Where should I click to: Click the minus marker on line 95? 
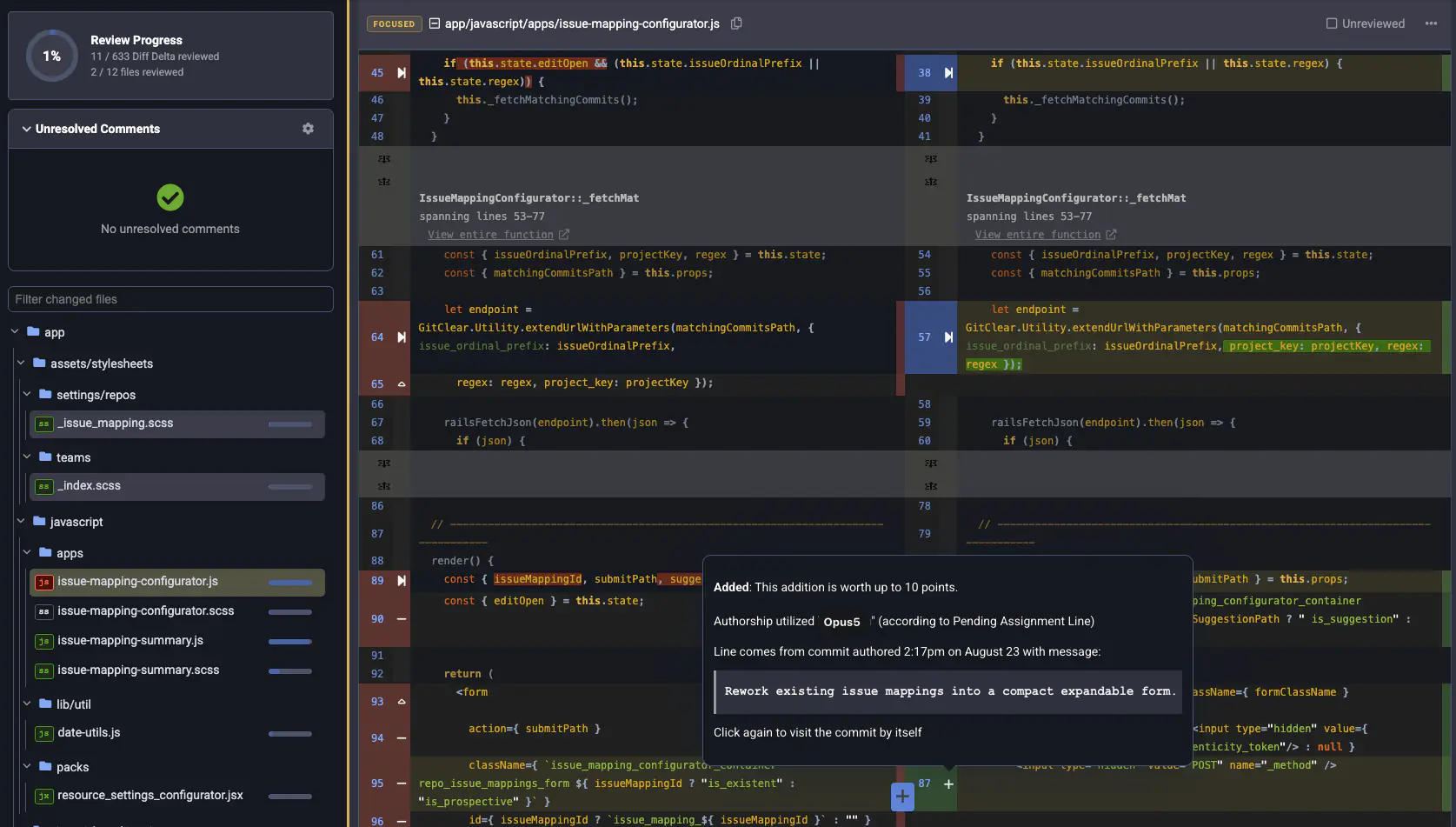click(x=402, y=784)
